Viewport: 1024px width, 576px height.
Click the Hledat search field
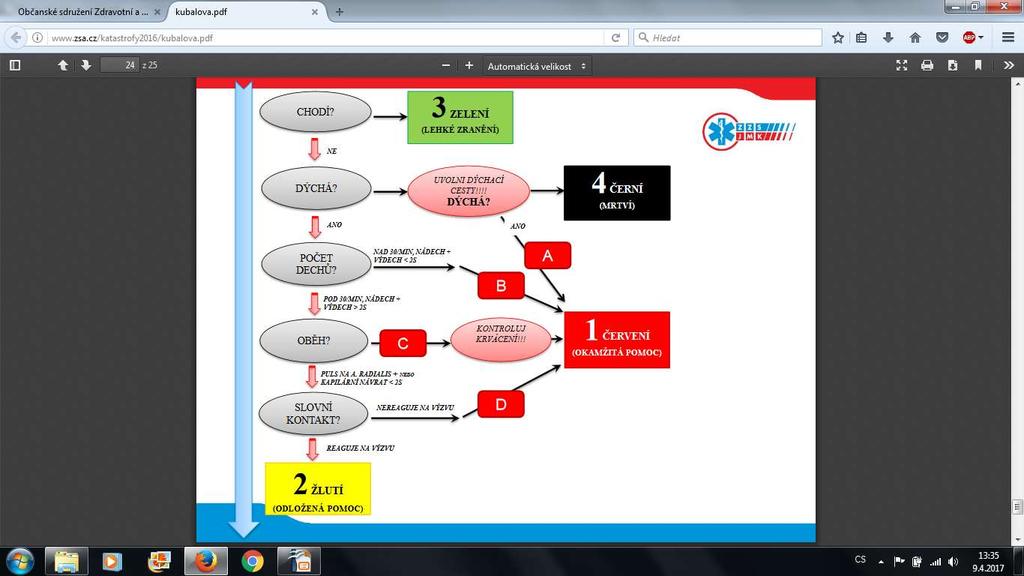click(728, 38)
